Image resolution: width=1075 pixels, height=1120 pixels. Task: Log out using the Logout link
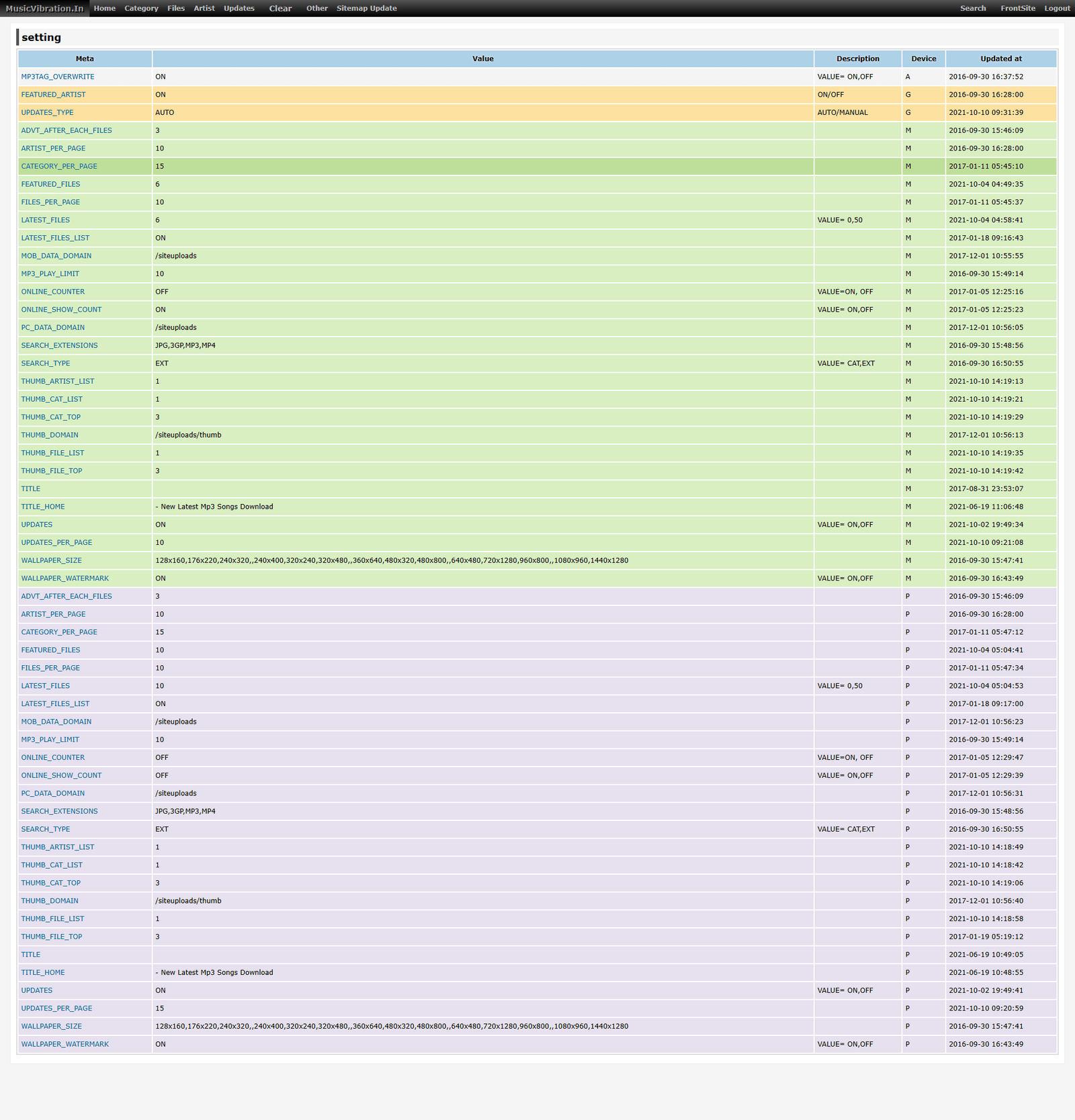(1056, 9)
